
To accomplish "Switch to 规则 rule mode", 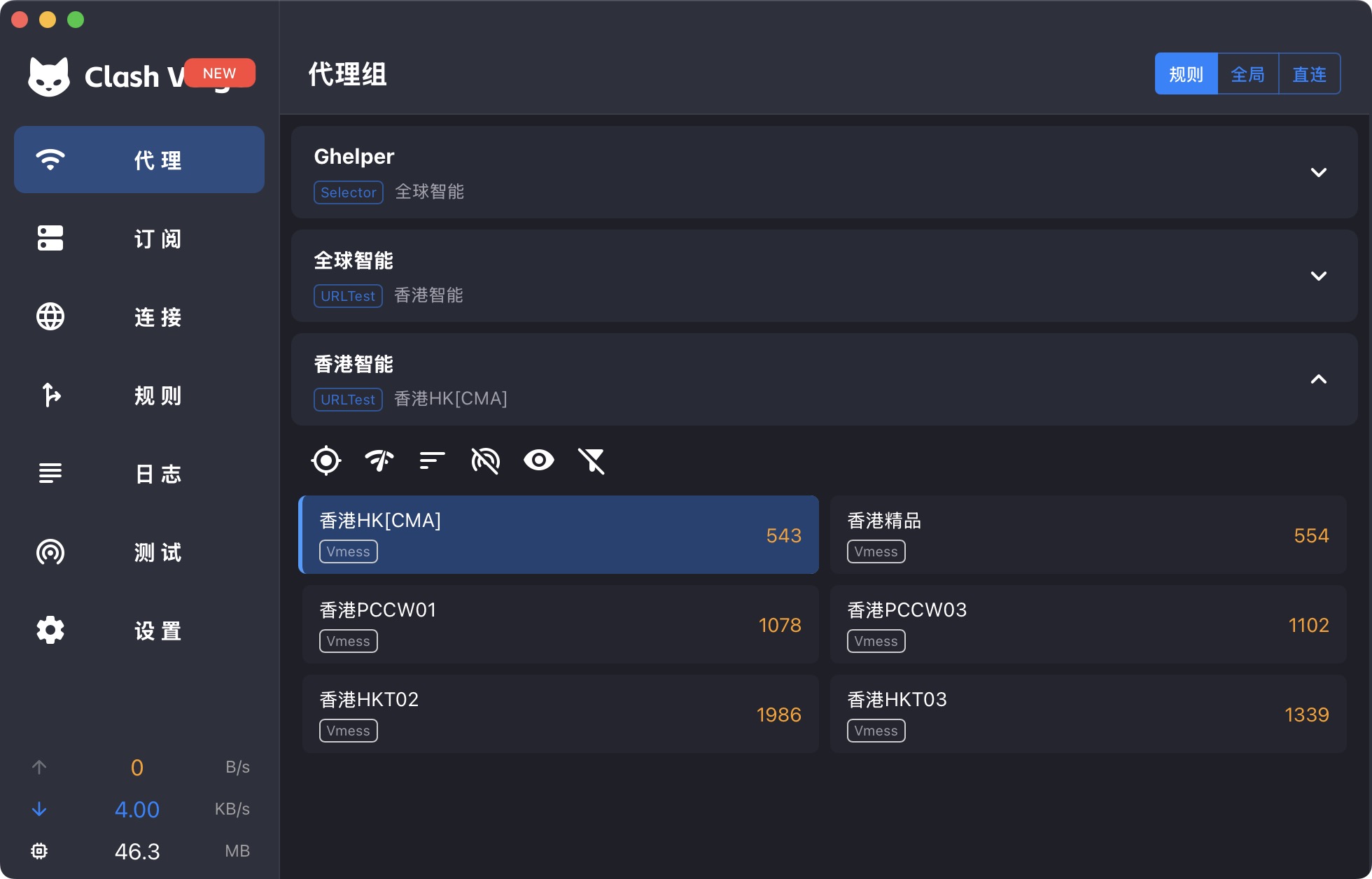I will (1186, 73).
